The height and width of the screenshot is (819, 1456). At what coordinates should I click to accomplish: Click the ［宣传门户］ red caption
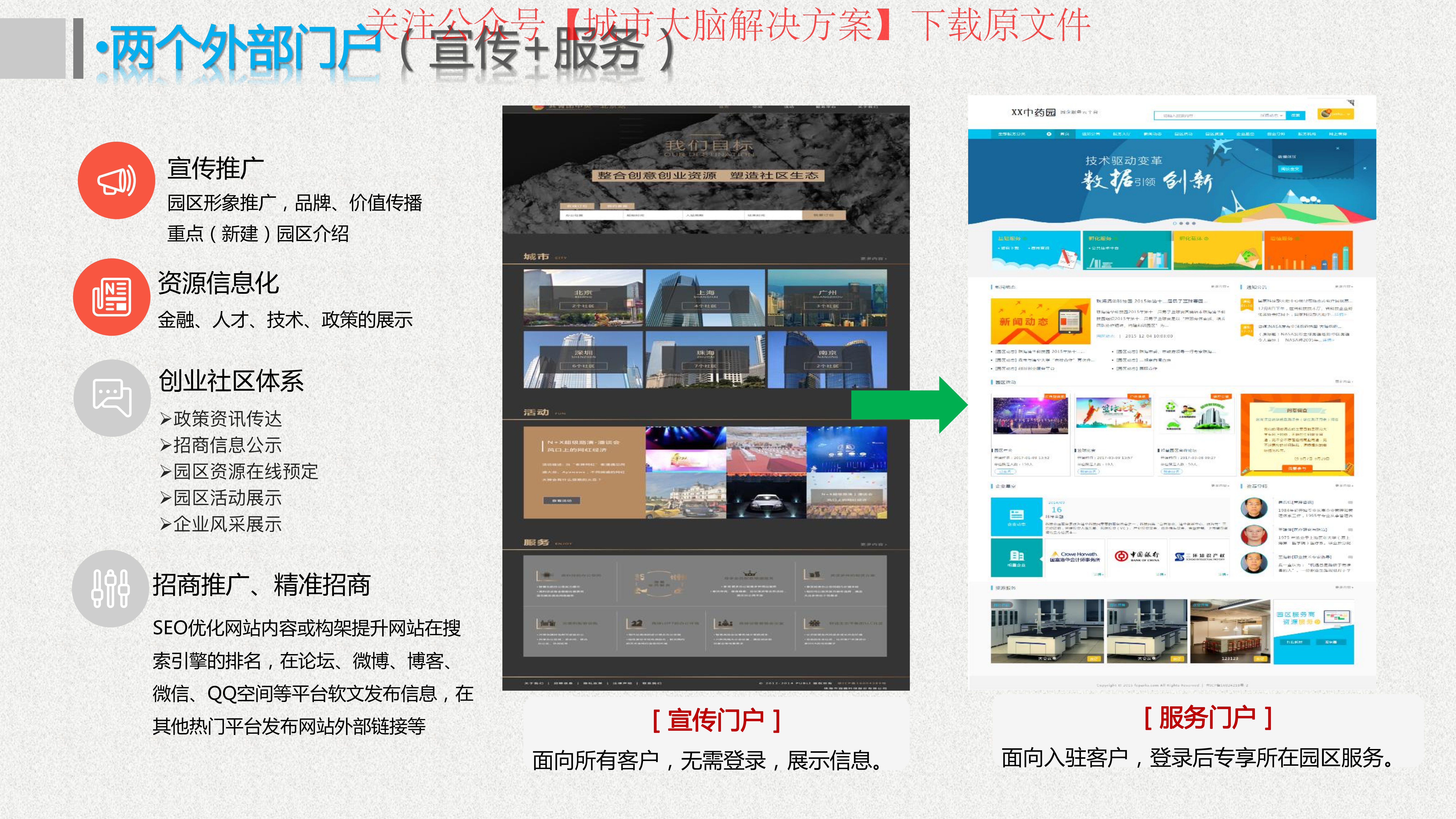(716, 721)
